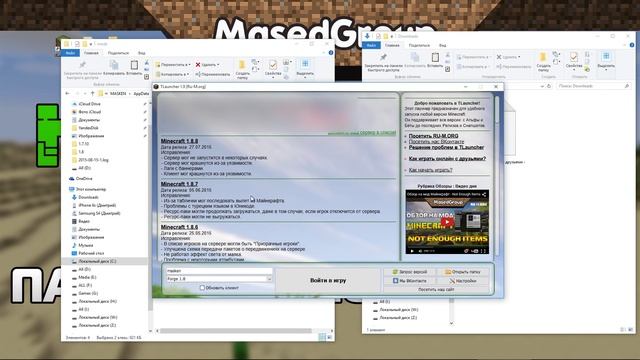Viewport: 640px width, 360px height.
Task: Click the video fullscreen icon
Action: (x=483, y=251)
